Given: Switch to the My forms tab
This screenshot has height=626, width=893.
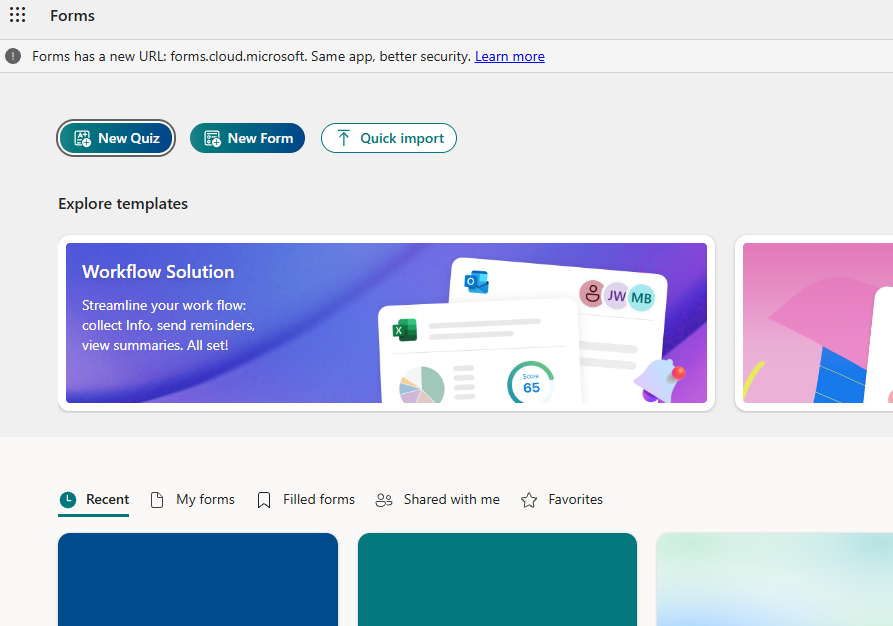Looking at the screenshot, I should point(192,500).
